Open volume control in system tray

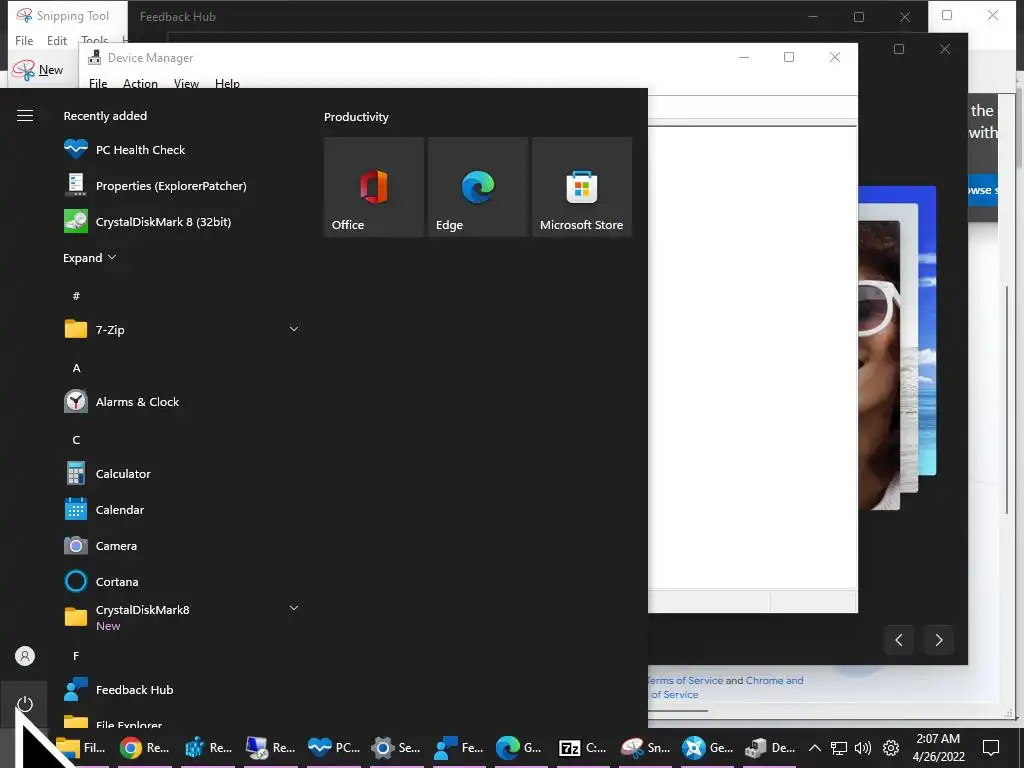click(863, 748)
